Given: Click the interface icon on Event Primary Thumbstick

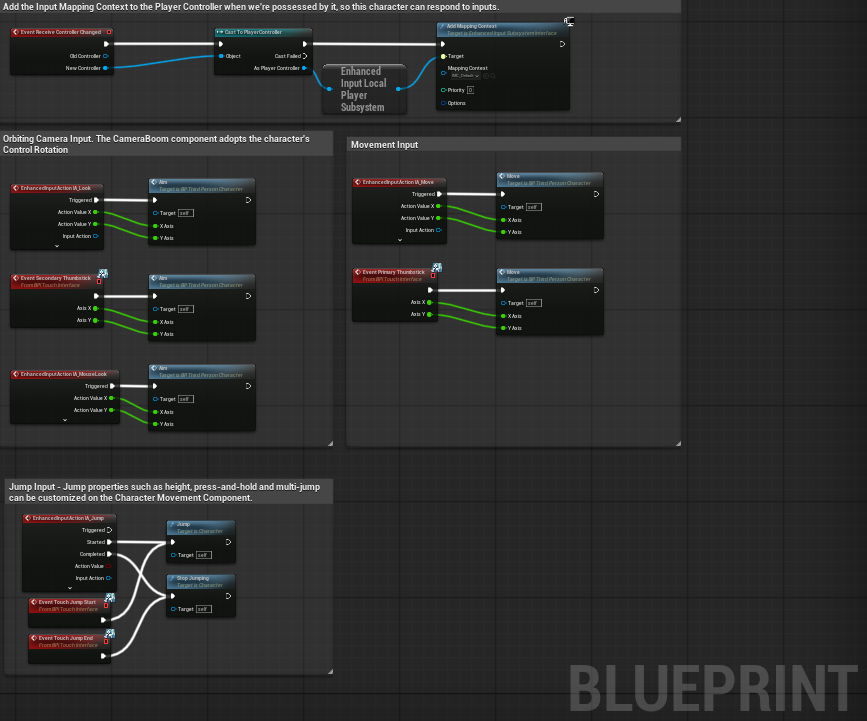Looking at the screenshot, I should 436,267.
